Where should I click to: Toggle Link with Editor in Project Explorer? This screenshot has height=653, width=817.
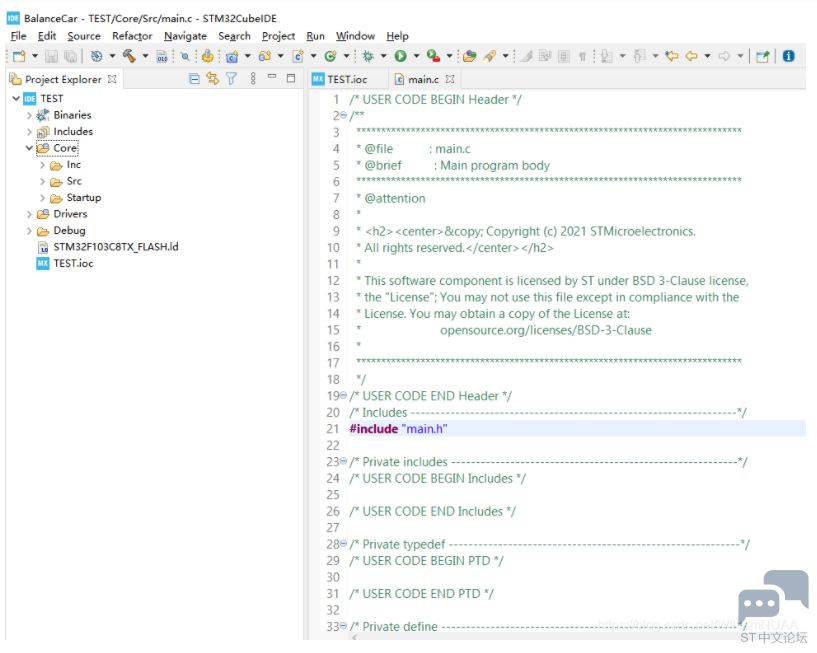click(213, 79)
